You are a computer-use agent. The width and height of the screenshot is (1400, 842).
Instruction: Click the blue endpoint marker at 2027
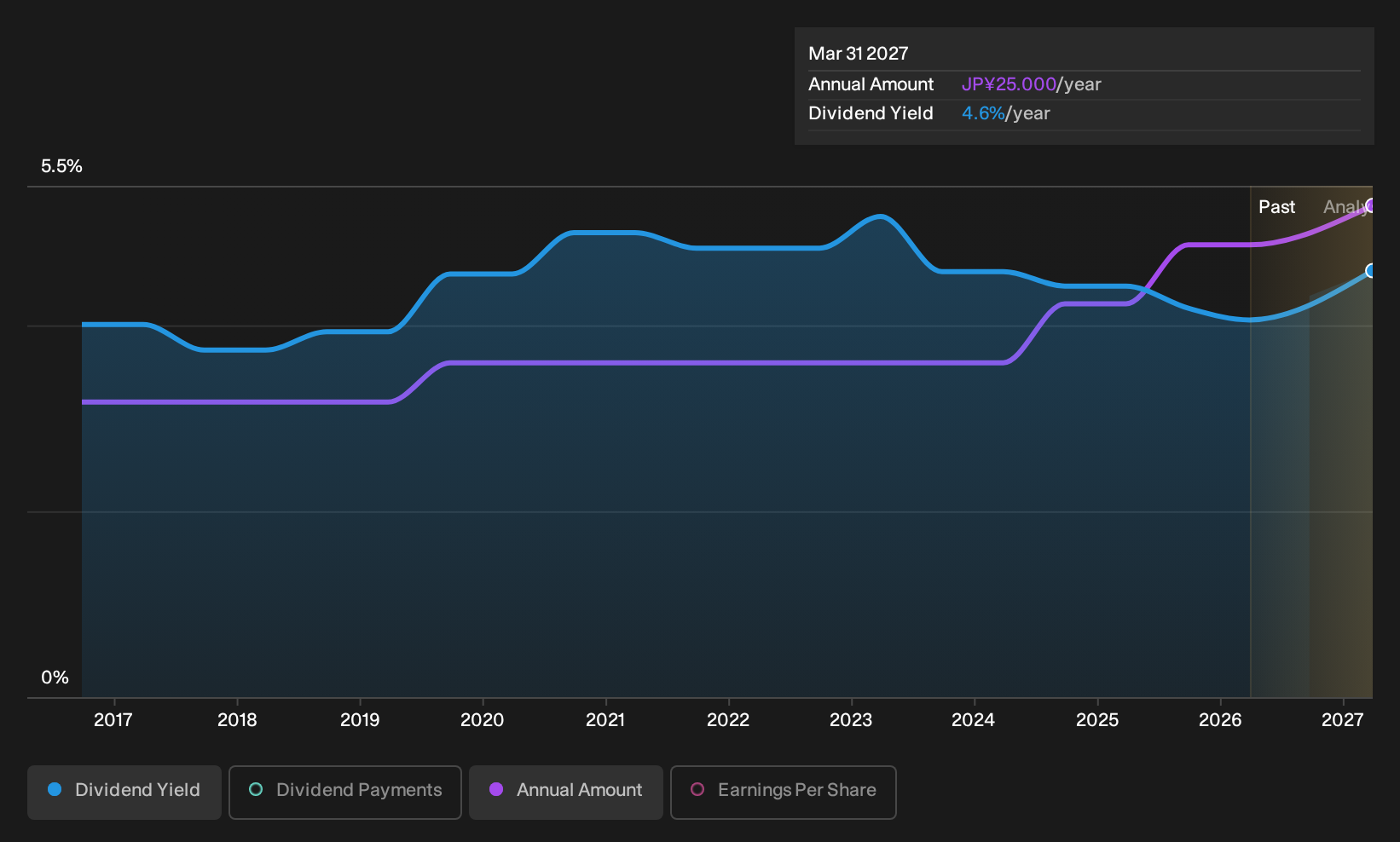(1370, 271)
